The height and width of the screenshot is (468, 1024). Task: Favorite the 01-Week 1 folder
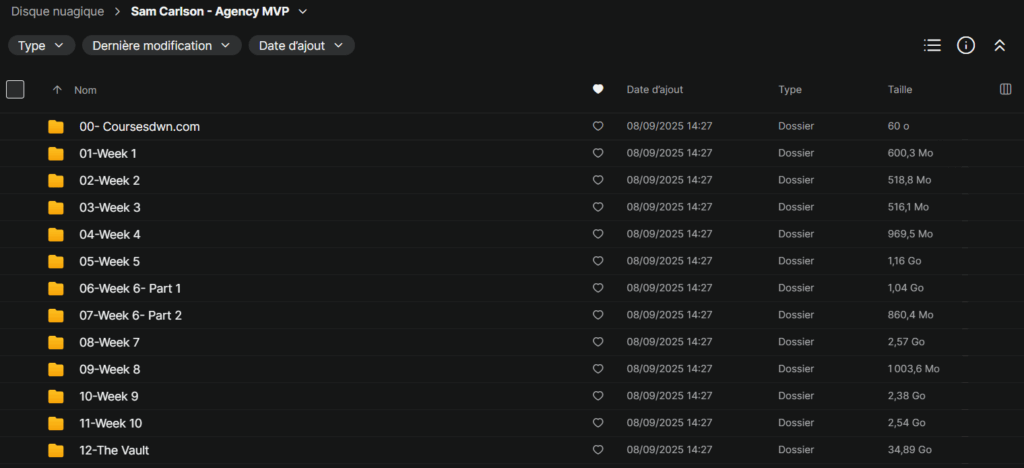tap(598, 154)
